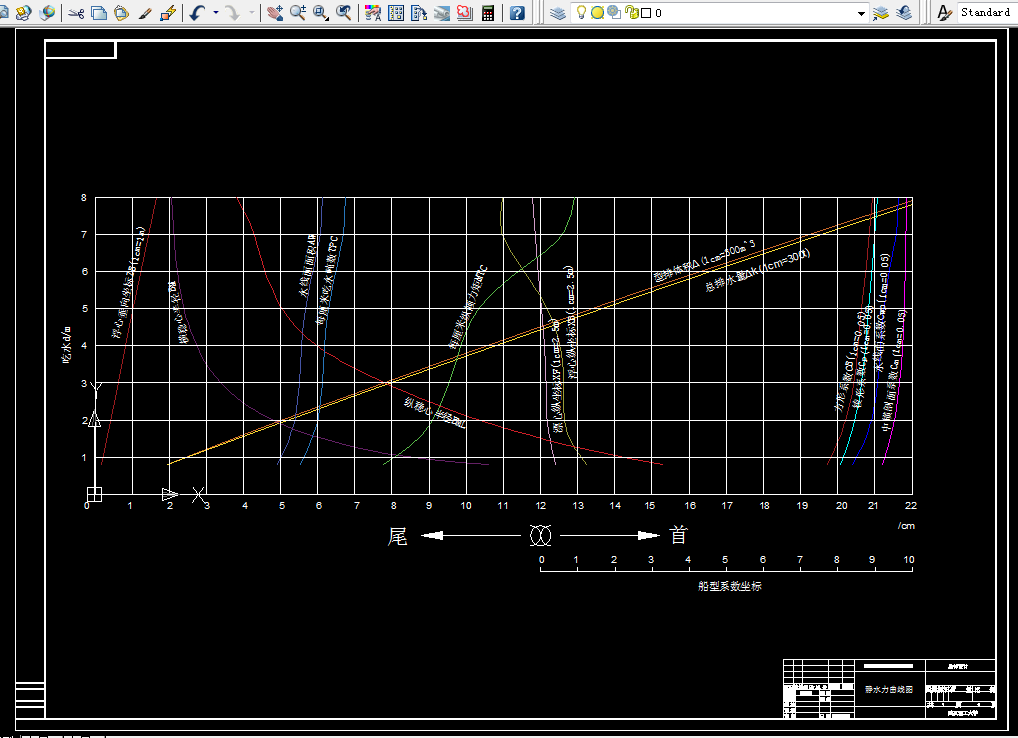Image resolution: width=1018 pixels, height=738 pixels.
Task: Click the 船型系数坐标 caption text
Action: [730, 586]
